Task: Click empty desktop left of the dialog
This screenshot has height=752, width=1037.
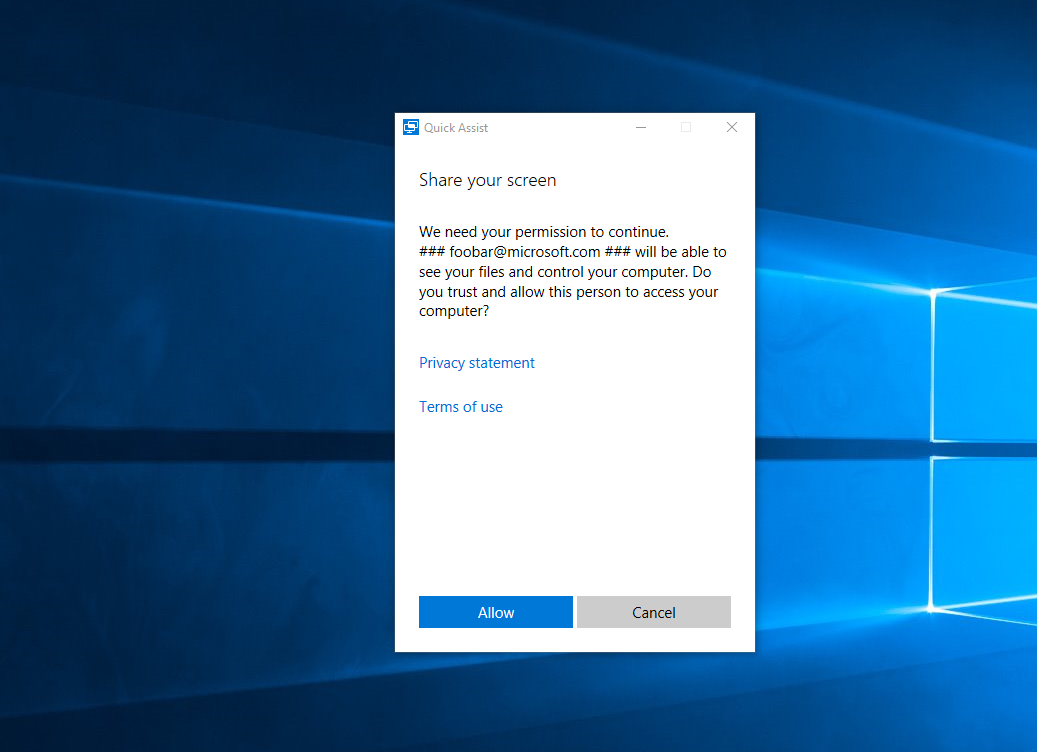Action: (x=200, y=400)
